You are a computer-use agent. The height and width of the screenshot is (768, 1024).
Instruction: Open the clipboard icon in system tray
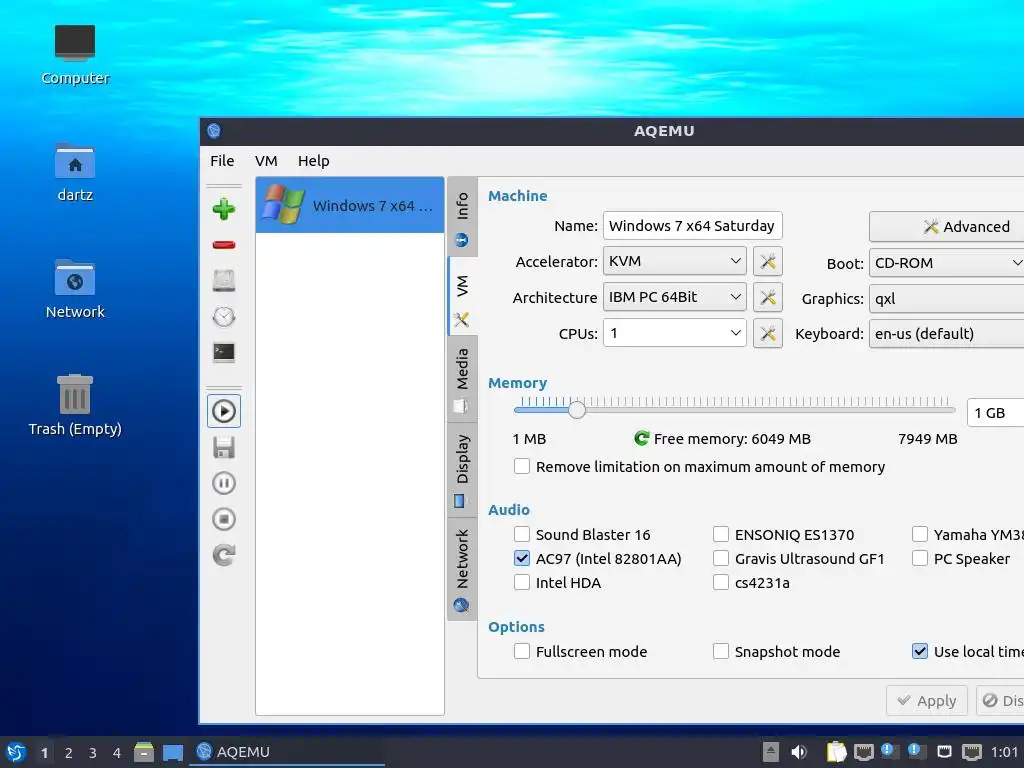(836, 752)
